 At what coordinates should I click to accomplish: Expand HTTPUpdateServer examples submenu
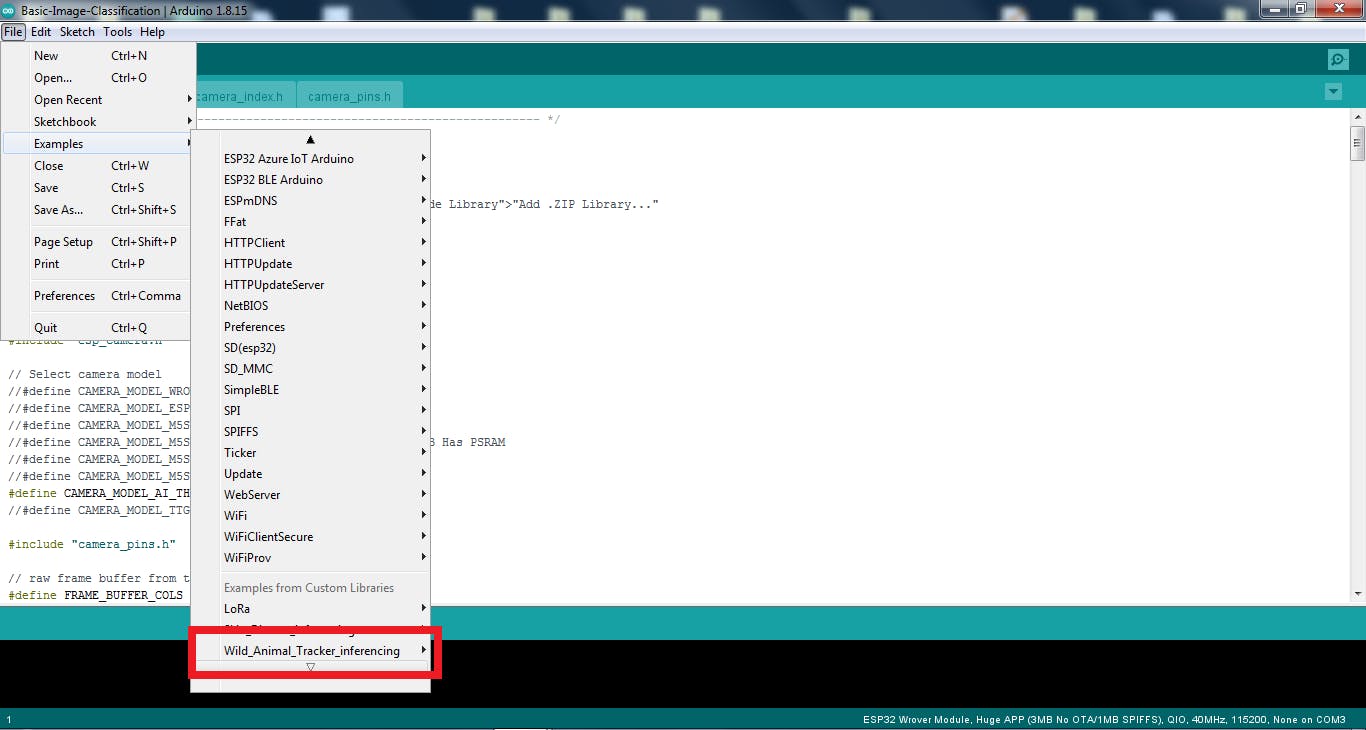pos(310,285)
